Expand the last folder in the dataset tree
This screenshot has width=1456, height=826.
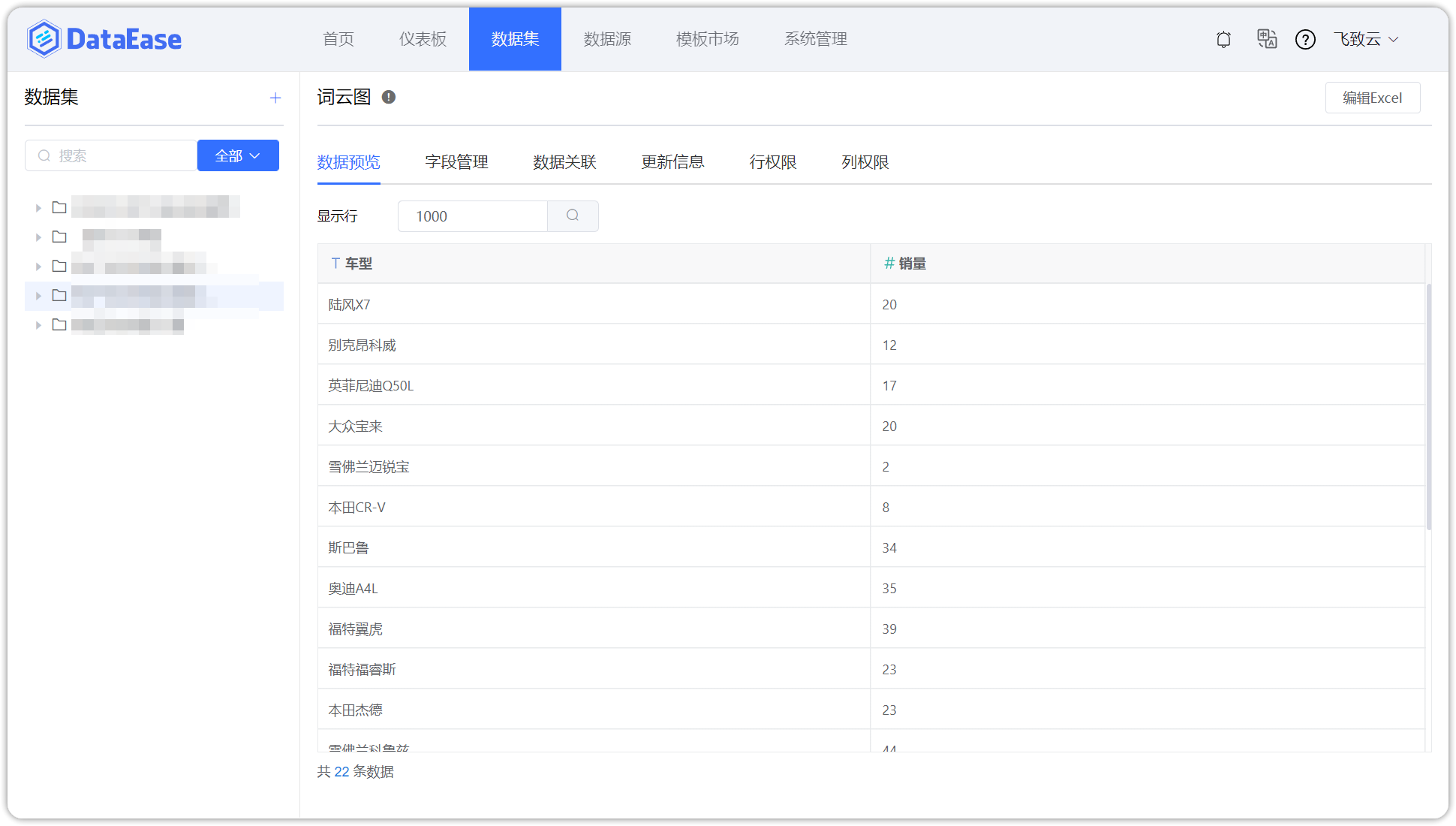coord(38,324)
